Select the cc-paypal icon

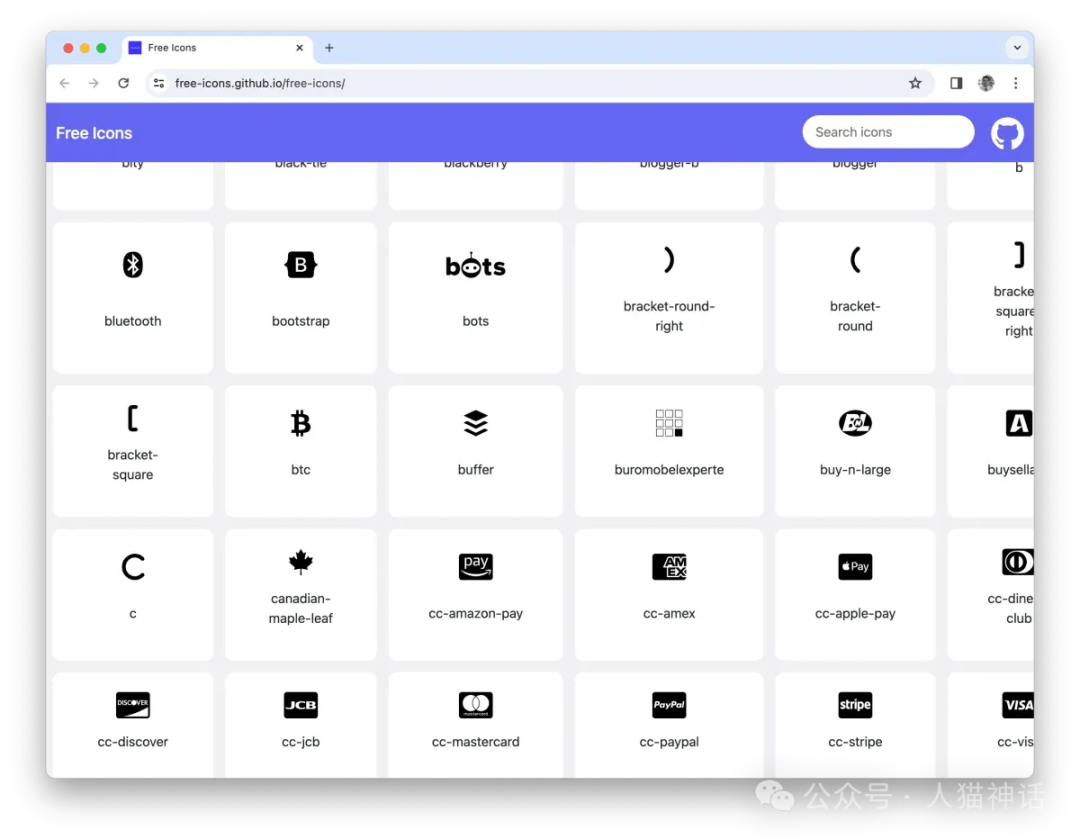tap(669, 705)
